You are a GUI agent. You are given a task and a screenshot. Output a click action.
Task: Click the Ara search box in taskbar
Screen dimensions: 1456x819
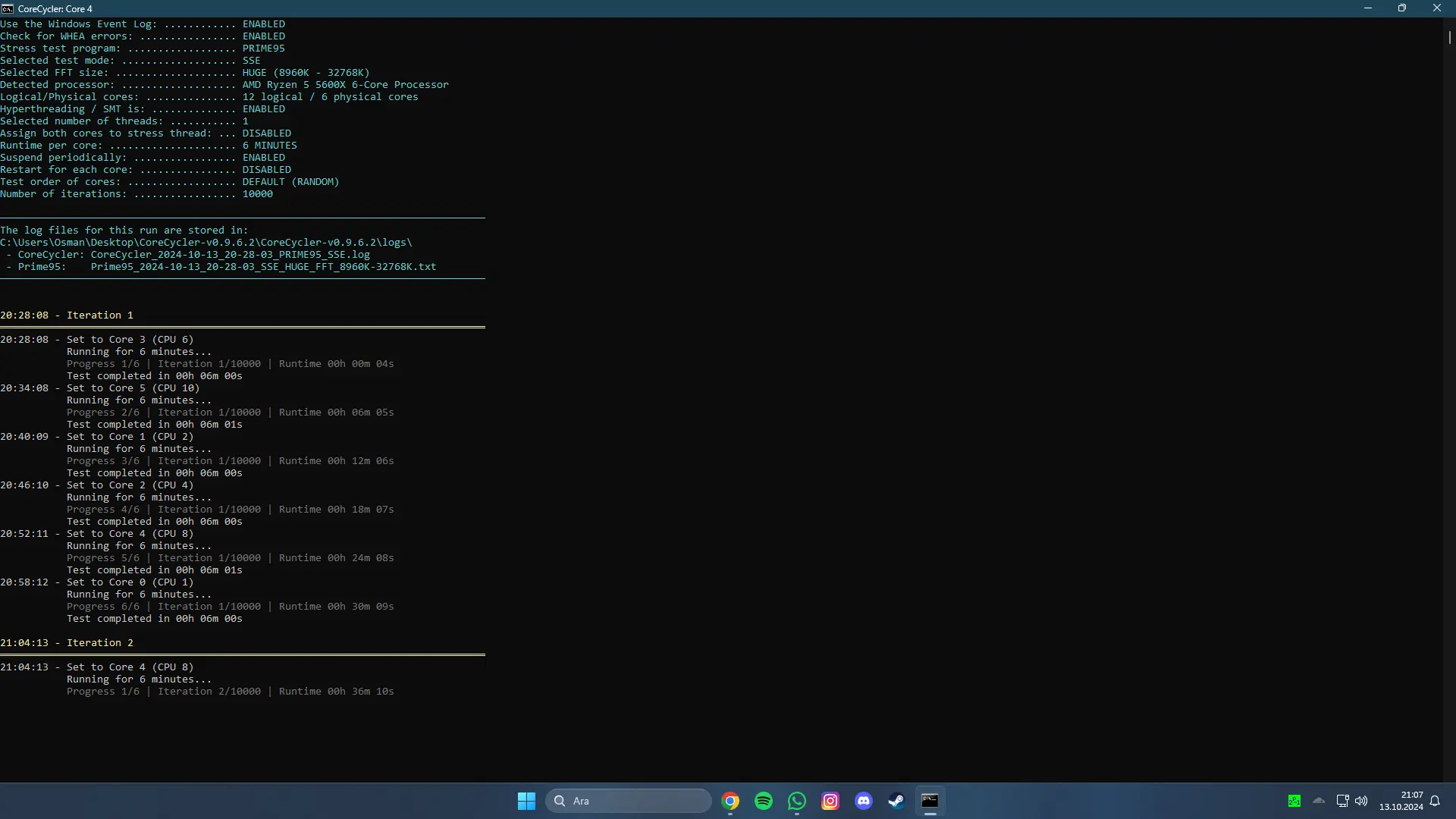[x=628, y=801]
